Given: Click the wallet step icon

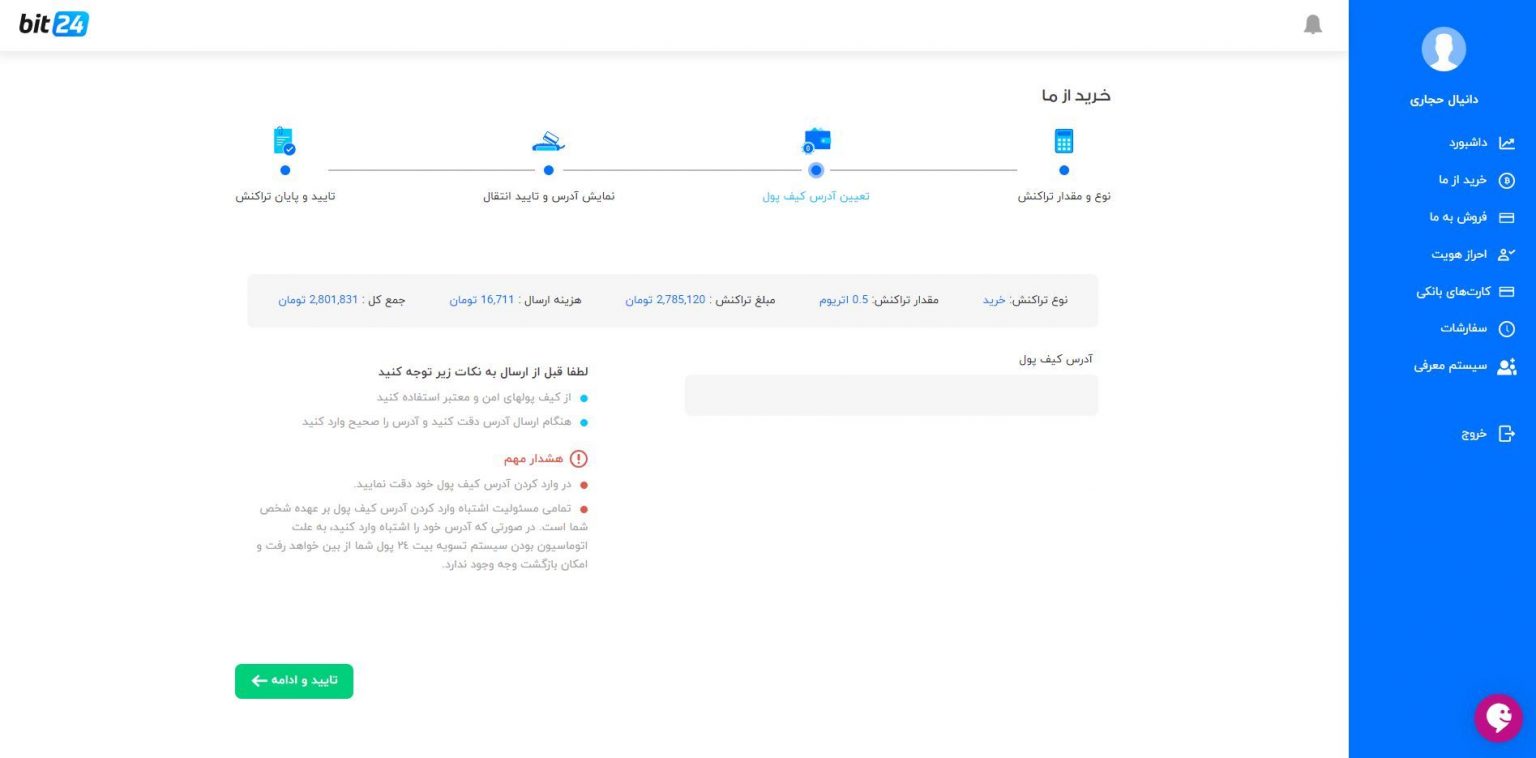Looking at the screenshot, I should tap(816, 141).
